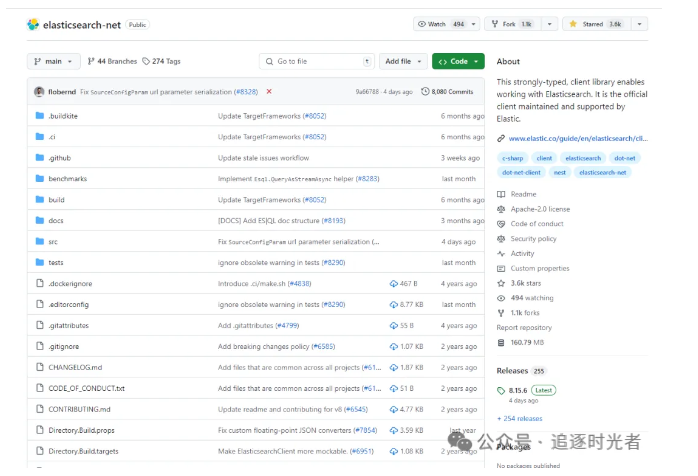Open the www.elastic.co guide link
The width and height of the screenshot is (698, 476).
click(x=578, y=138)
